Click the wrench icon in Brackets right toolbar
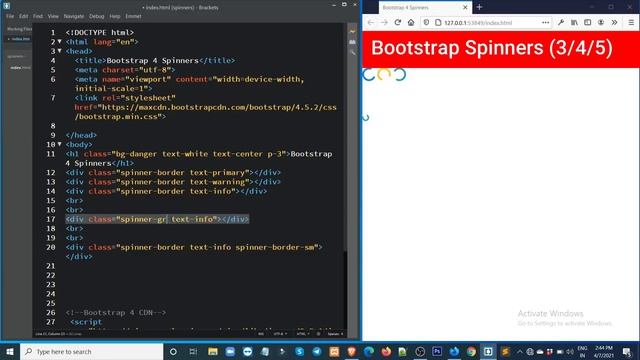The width and height of the screenshot is (640, 360). point(352,52)
